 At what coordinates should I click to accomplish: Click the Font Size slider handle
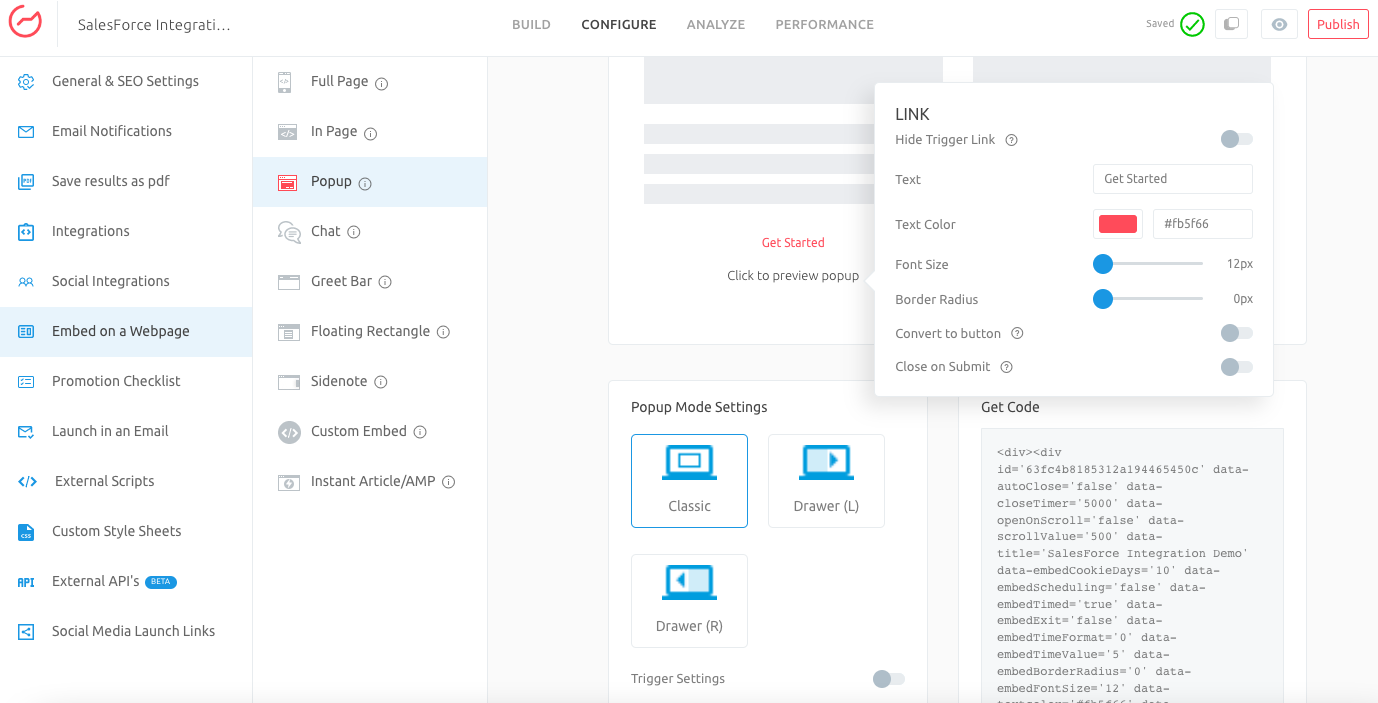1103,264
